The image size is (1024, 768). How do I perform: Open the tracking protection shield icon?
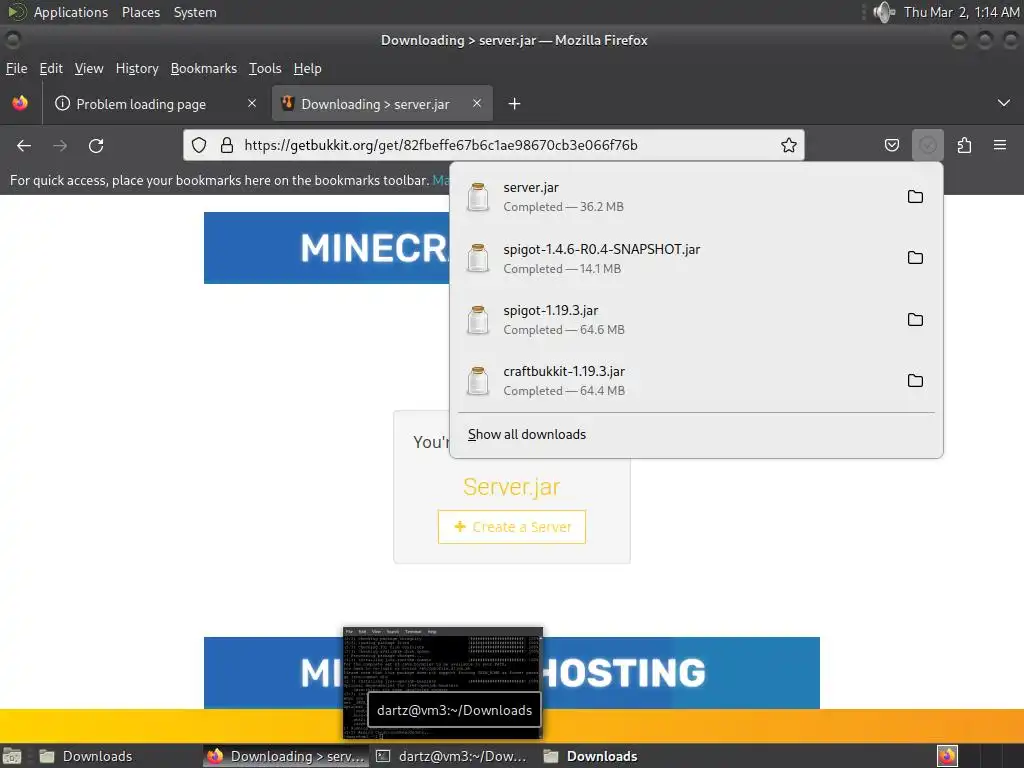[x=199, y=145]
